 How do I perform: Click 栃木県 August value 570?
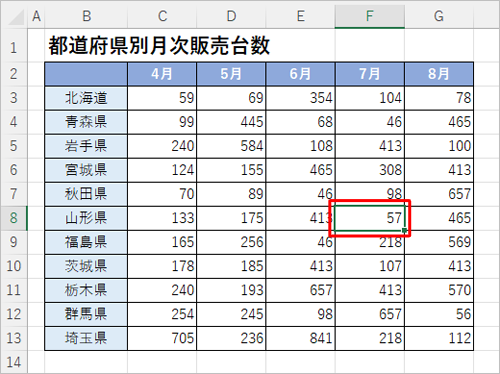point(439,290)
